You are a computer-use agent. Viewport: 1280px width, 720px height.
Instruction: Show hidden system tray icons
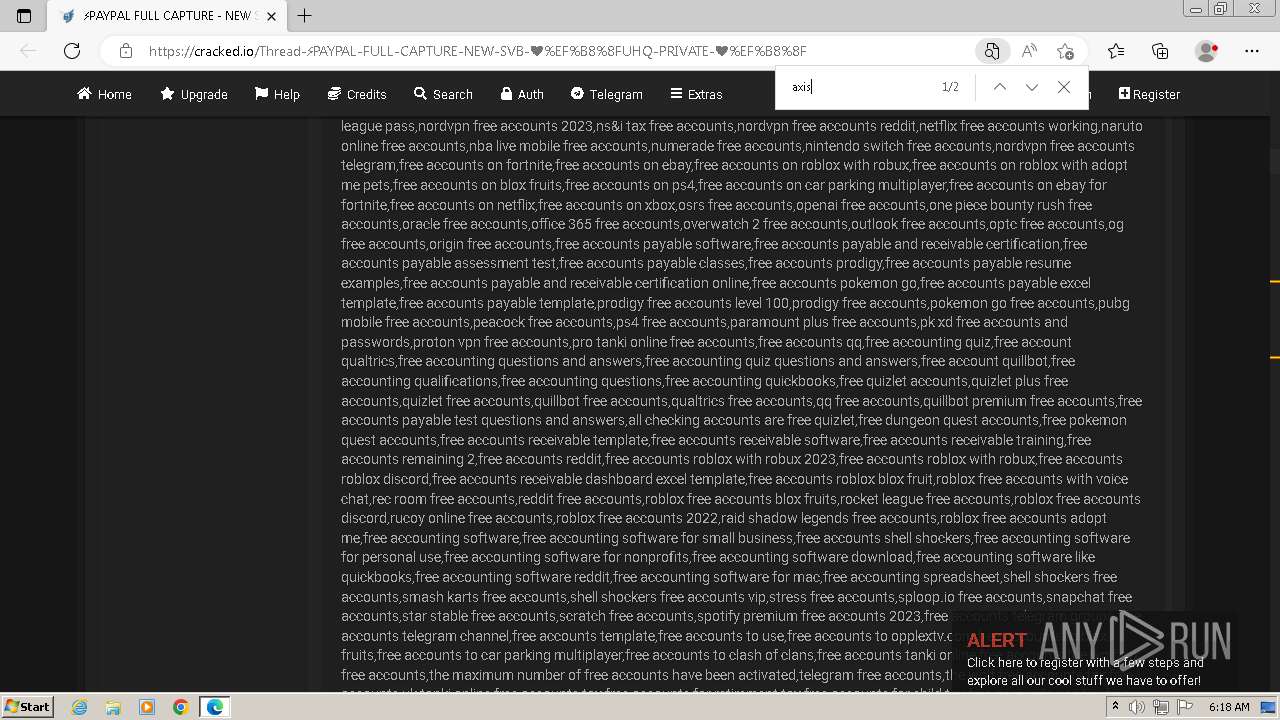click(1117, 707)
